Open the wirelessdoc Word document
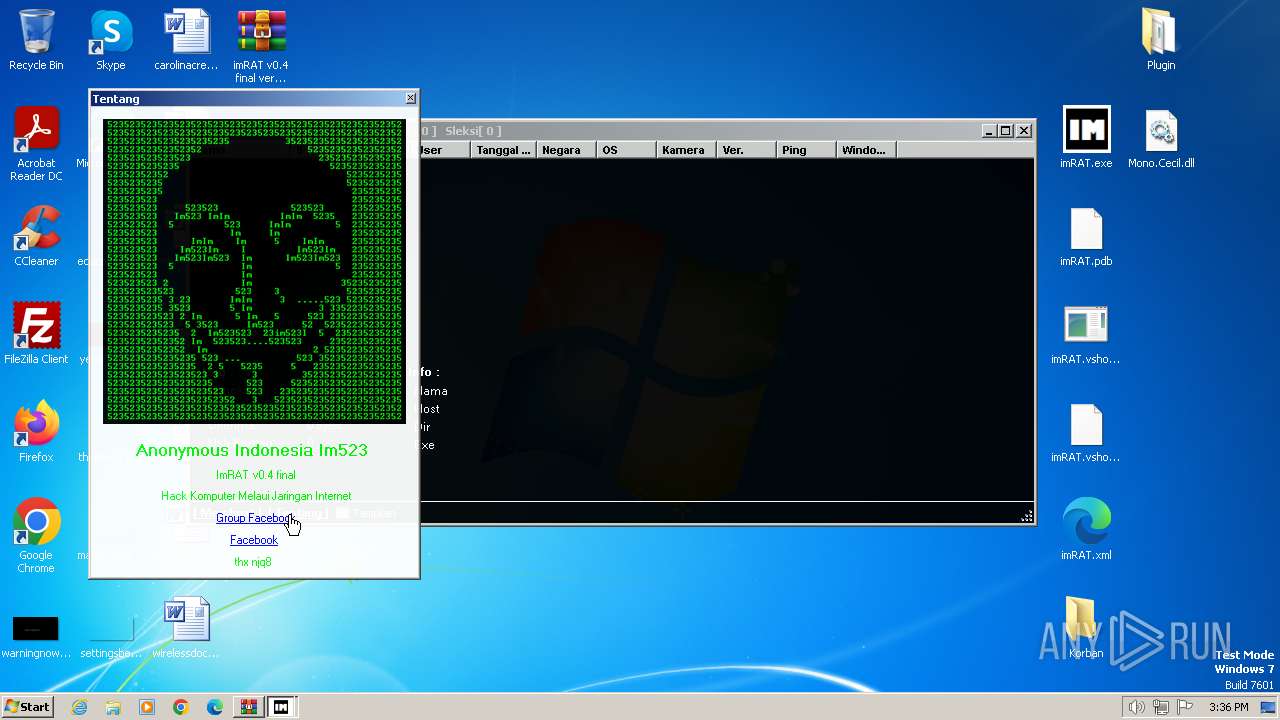The image size is (1280, 720). pos(186,628)
